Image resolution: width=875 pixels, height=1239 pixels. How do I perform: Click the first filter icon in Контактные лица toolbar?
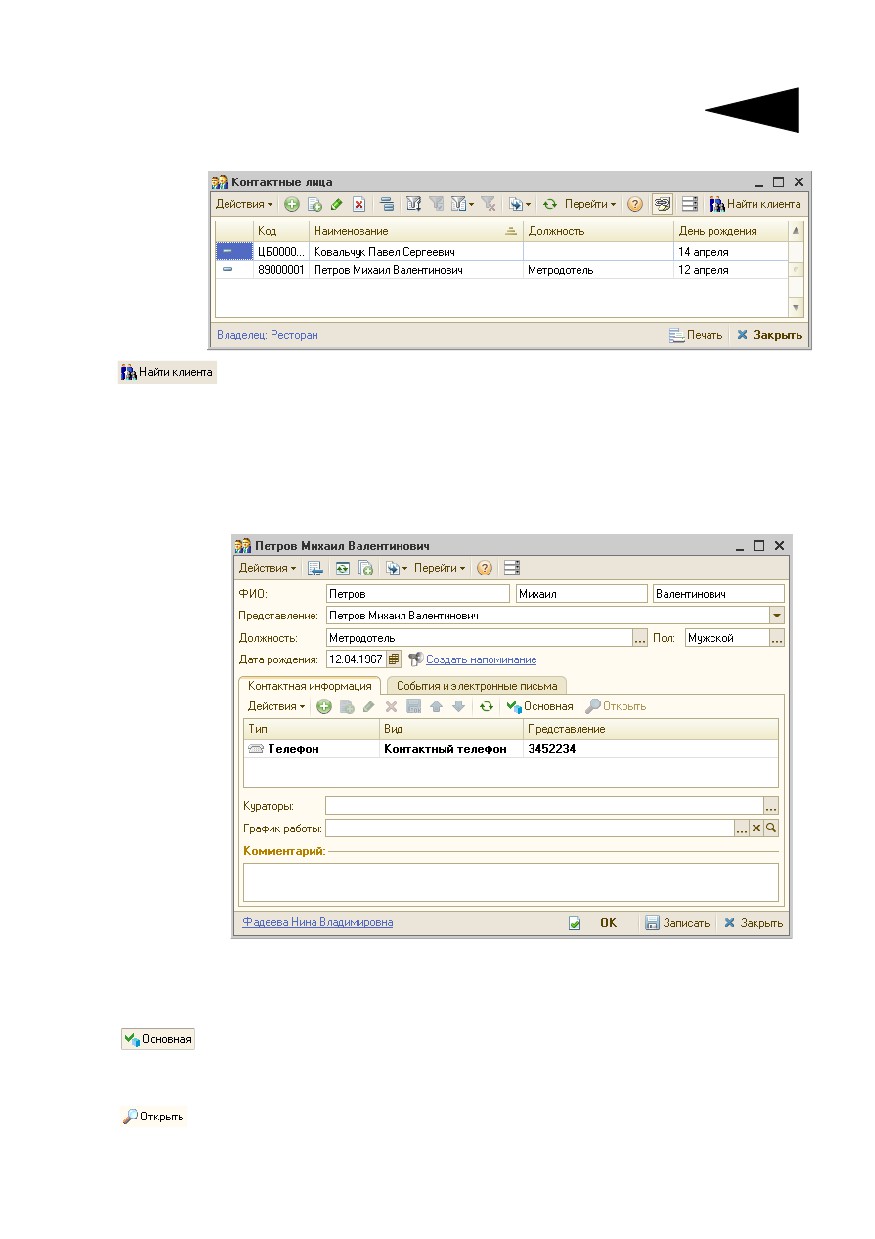point(414,204)
